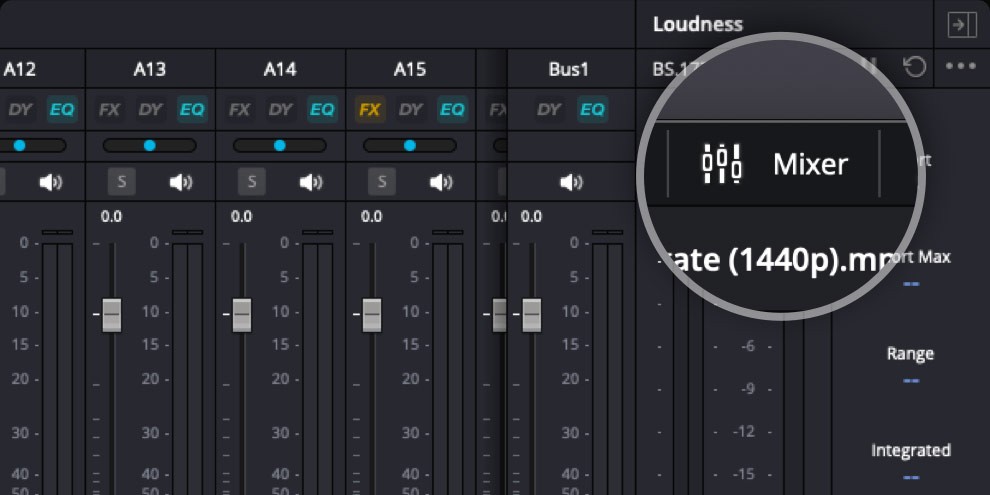This screenshot has height=495, width=990.
Task: Solo track A13
Action: 121,182
